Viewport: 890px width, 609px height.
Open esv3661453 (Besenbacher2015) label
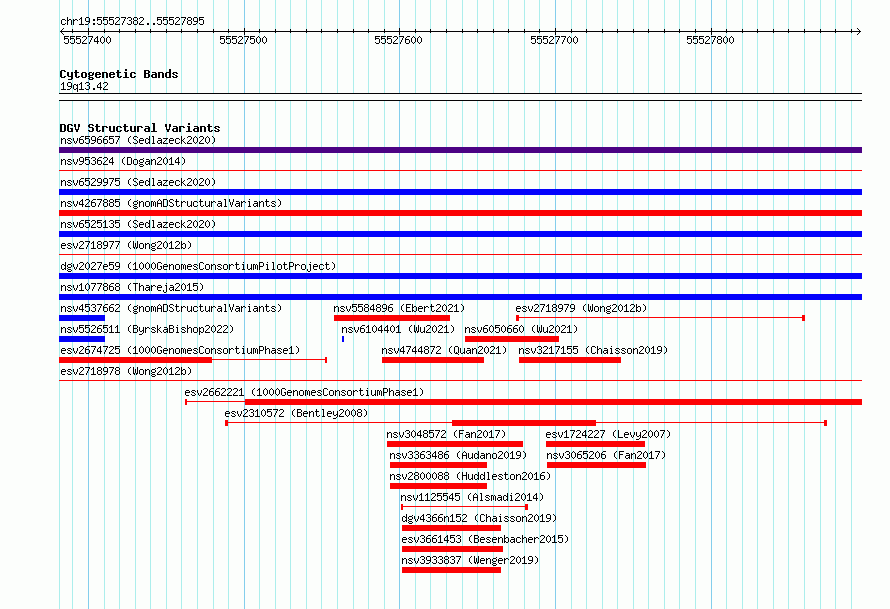click(x=485, y=539)
